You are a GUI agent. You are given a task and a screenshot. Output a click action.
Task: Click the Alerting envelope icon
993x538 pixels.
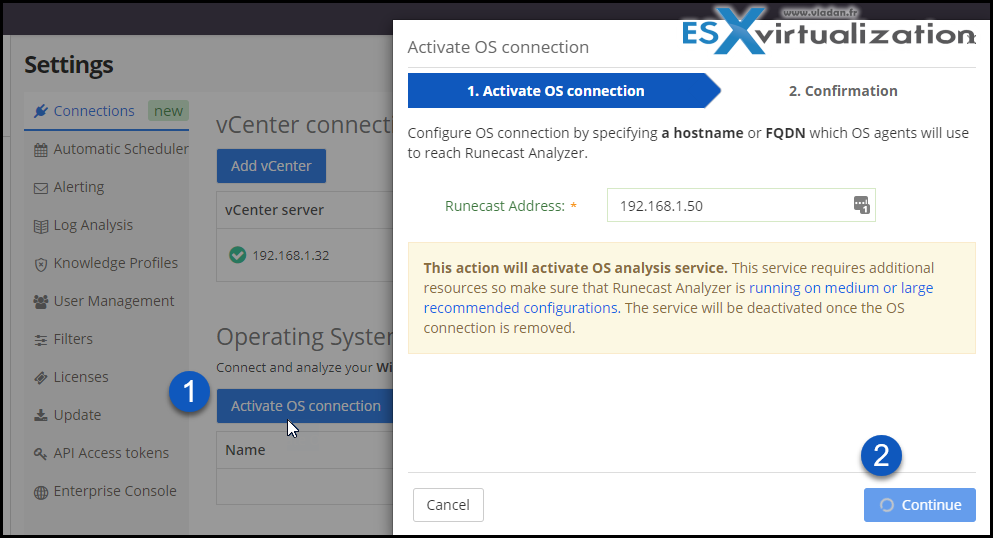[41, 188]
